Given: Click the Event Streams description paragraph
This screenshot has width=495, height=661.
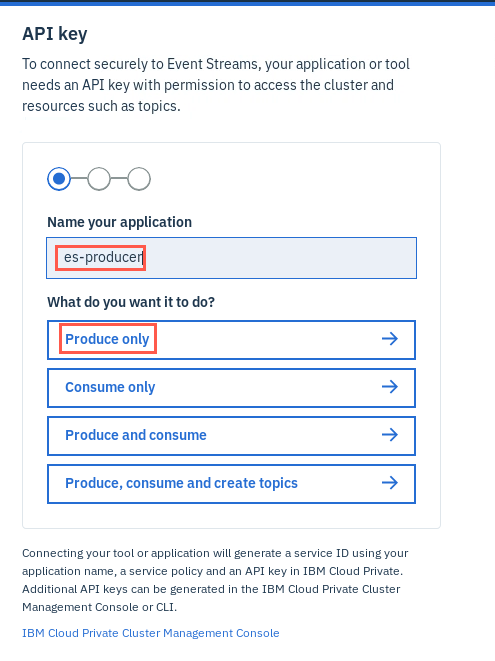Looking at the screenshot, I should pos(216,85).
